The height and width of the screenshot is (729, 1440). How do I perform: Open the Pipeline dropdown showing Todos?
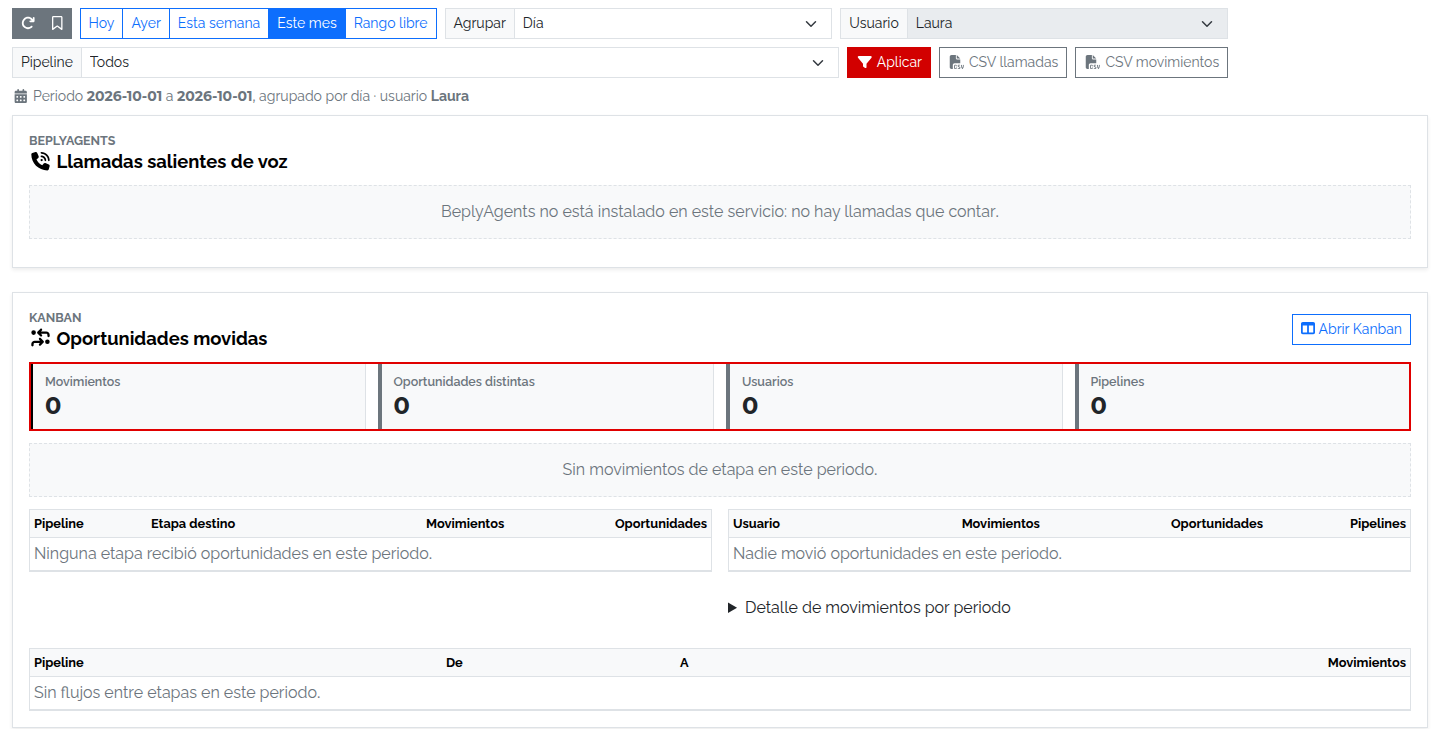pyautogui.click(x=460, y=62)
